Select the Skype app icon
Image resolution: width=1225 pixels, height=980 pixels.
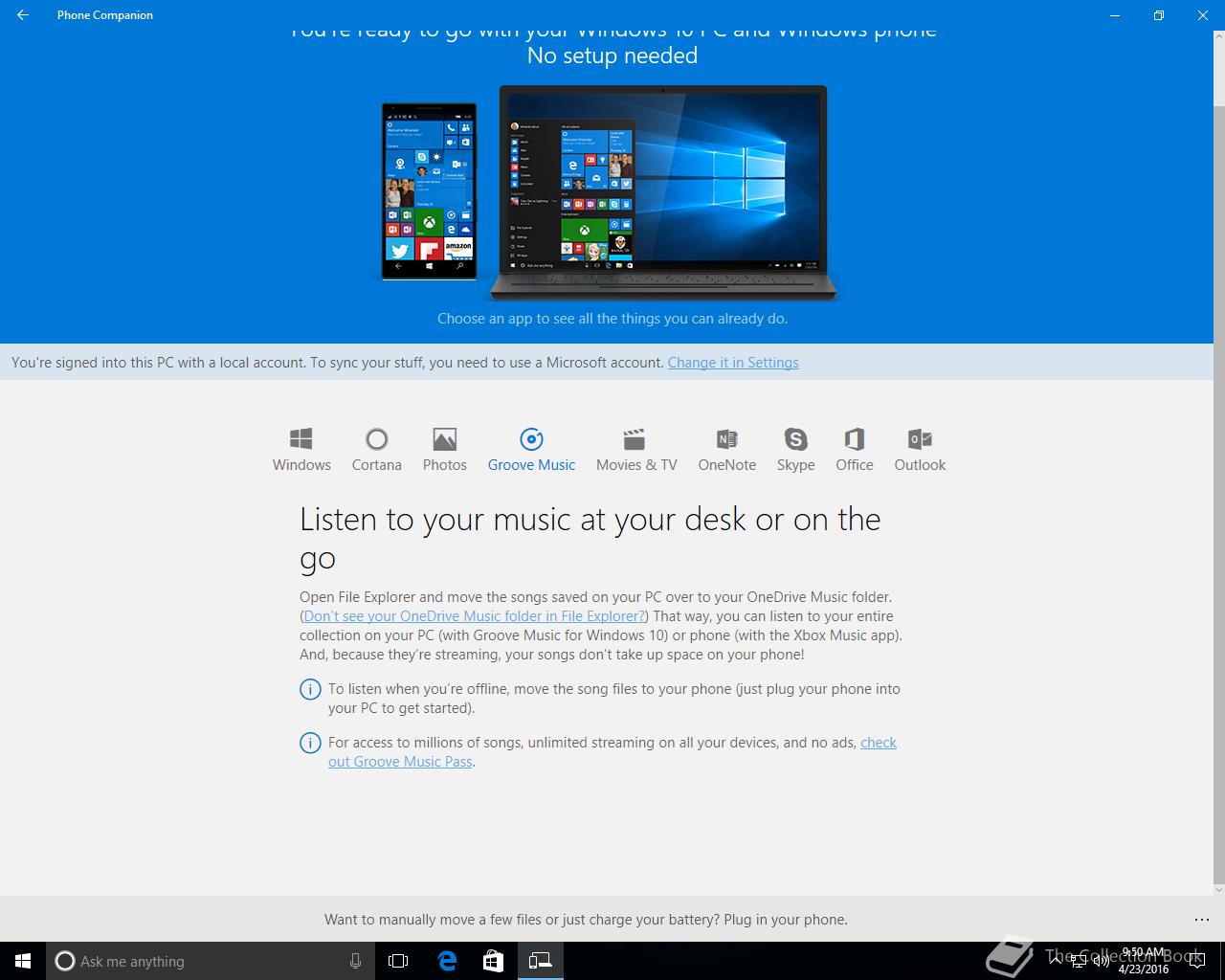(795, 450)
